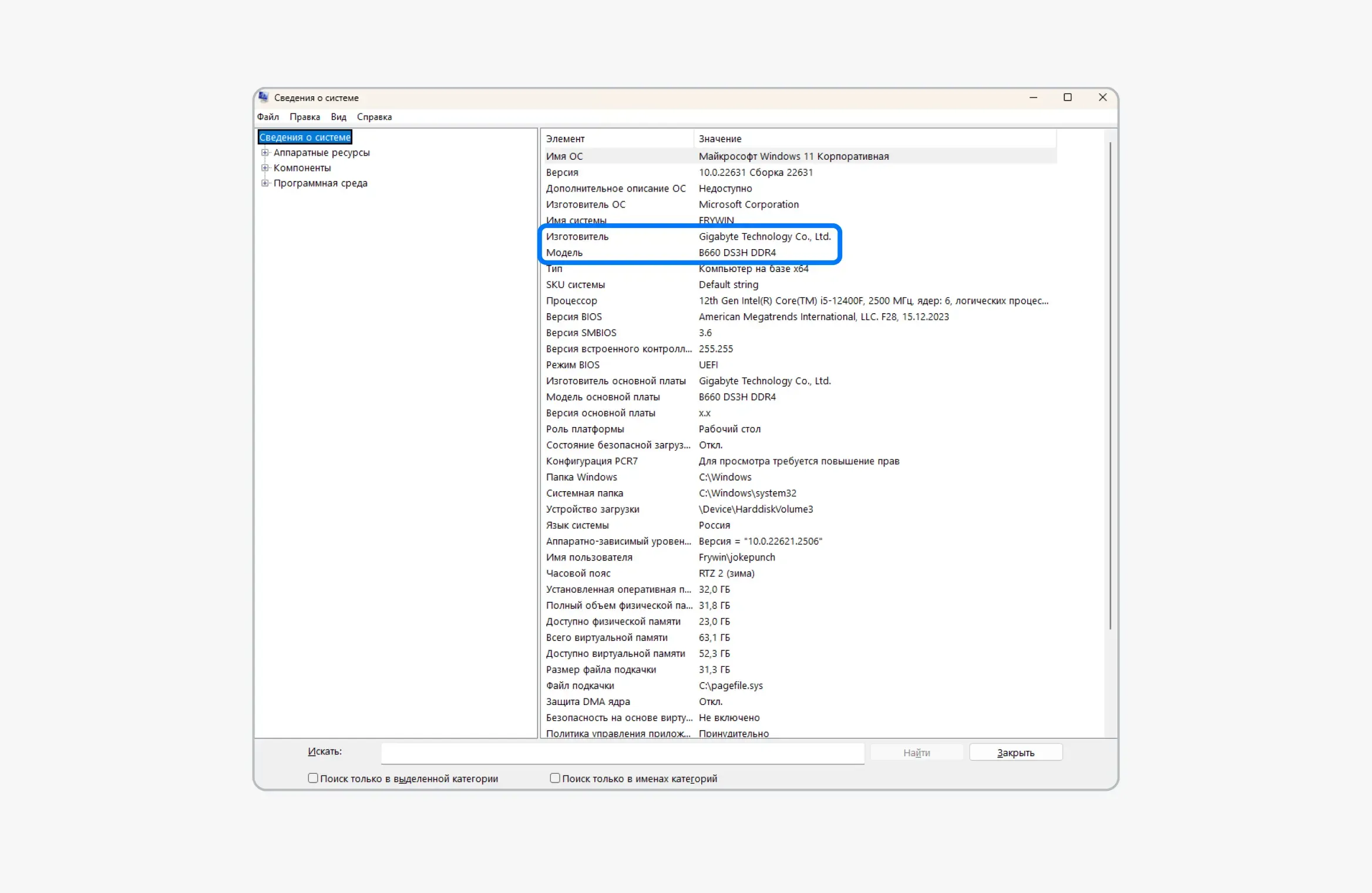Expand the Программная среда tree node
The height and width of the screenshot is (893, 1372).
pyautogui.click(x=265, y=183)
